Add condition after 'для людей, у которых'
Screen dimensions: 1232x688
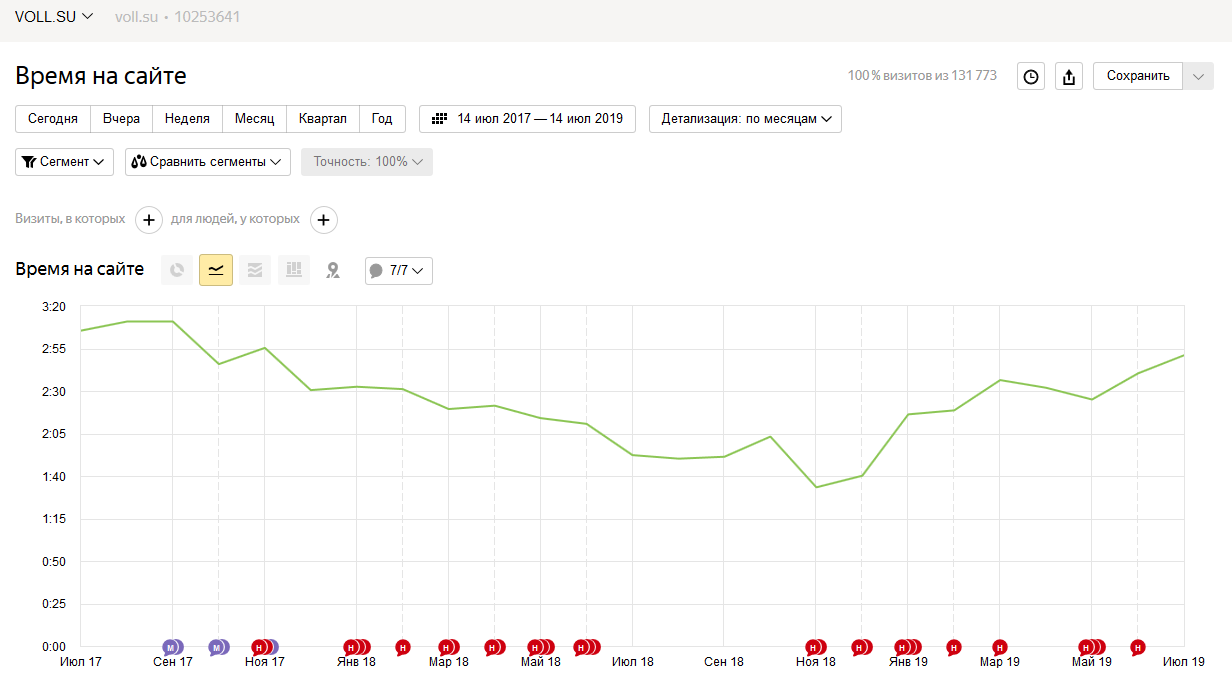point(323,220)
